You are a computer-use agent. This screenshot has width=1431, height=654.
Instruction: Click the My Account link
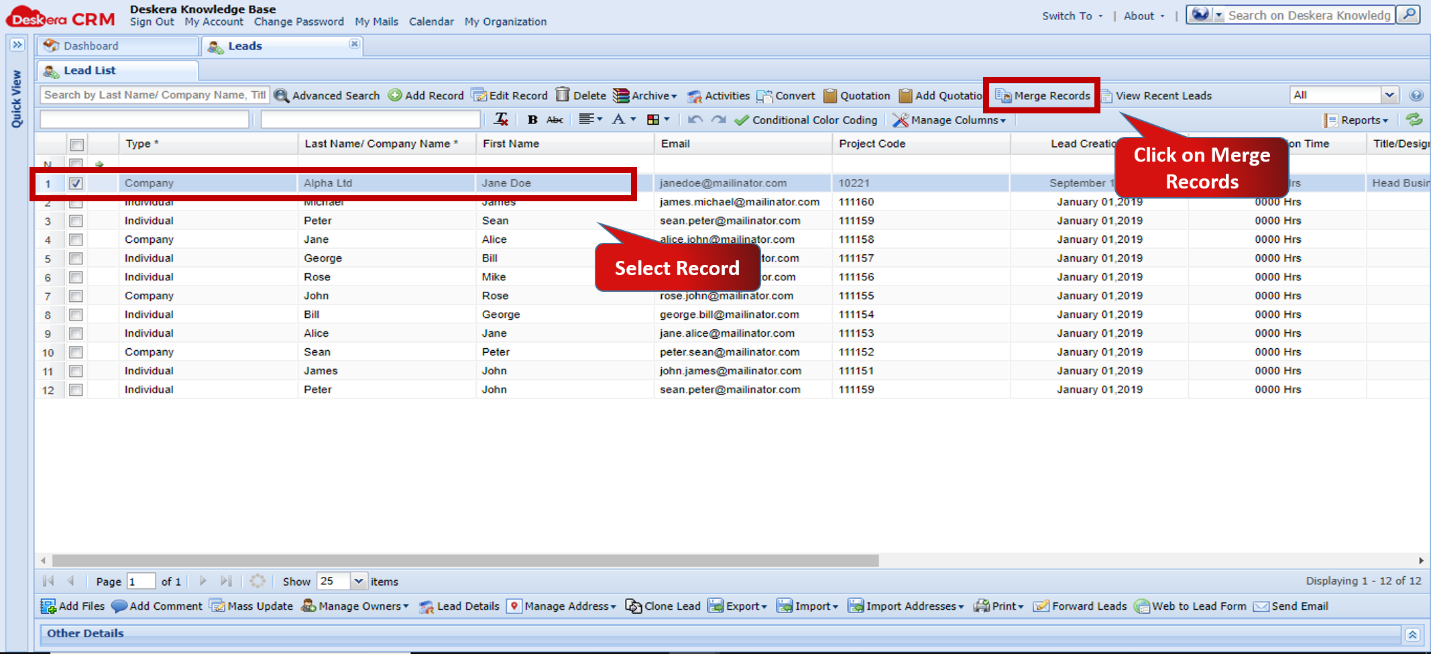(214, 22)
